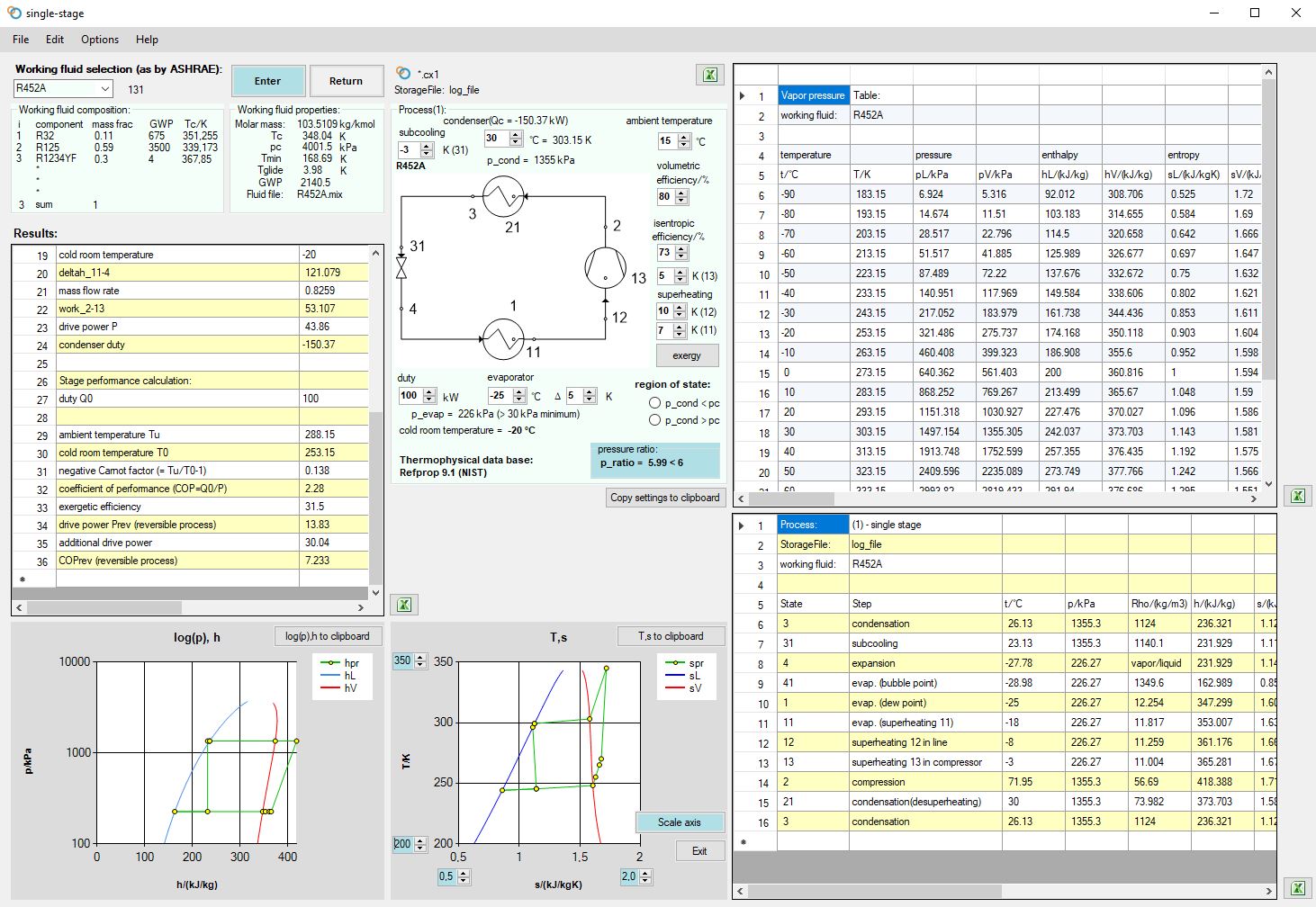Select the p_cond < pc radio button
1316x907 pixels.
(655, 403)
